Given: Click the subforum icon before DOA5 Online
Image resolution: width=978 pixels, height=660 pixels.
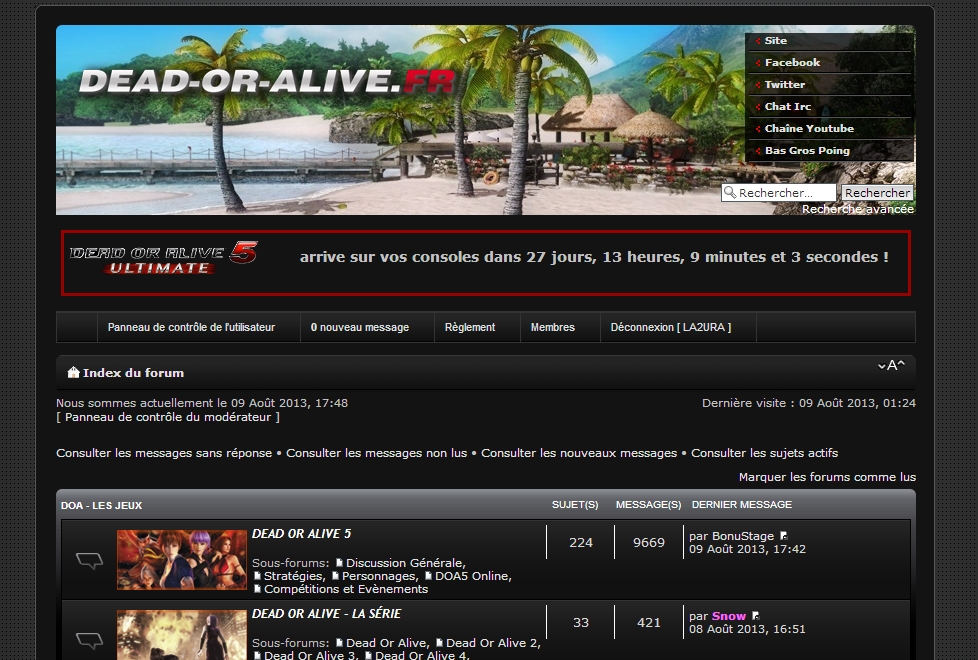Looking at the screenshot, I should (x=428, y=576).
